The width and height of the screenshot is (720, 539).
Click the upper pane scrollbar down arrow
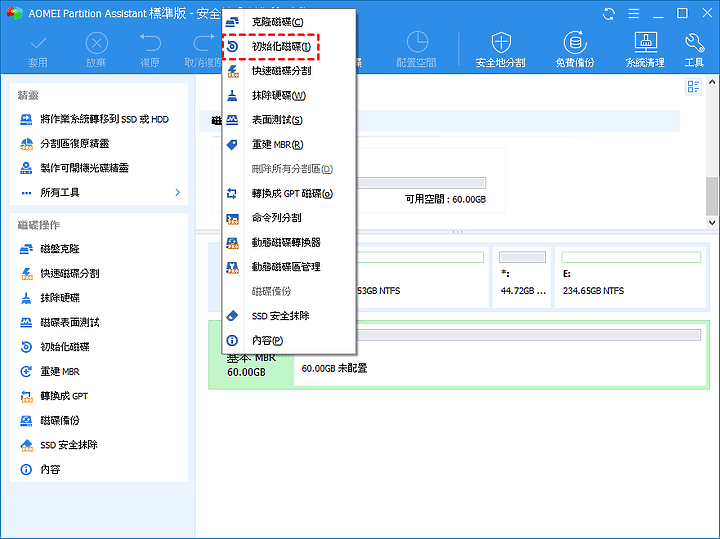click(712, 223)
